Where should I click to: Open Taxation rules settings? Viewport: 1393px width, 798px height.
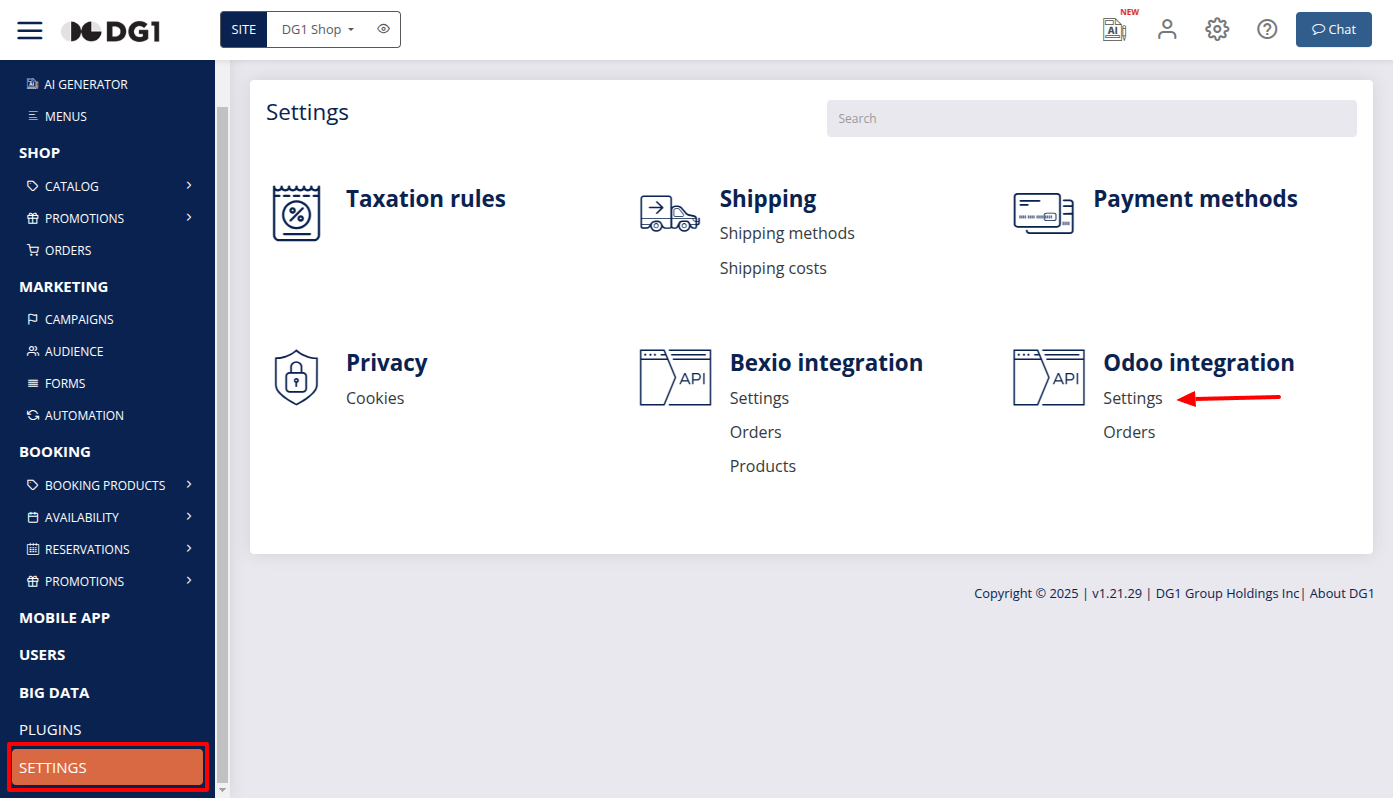point(426,199)
